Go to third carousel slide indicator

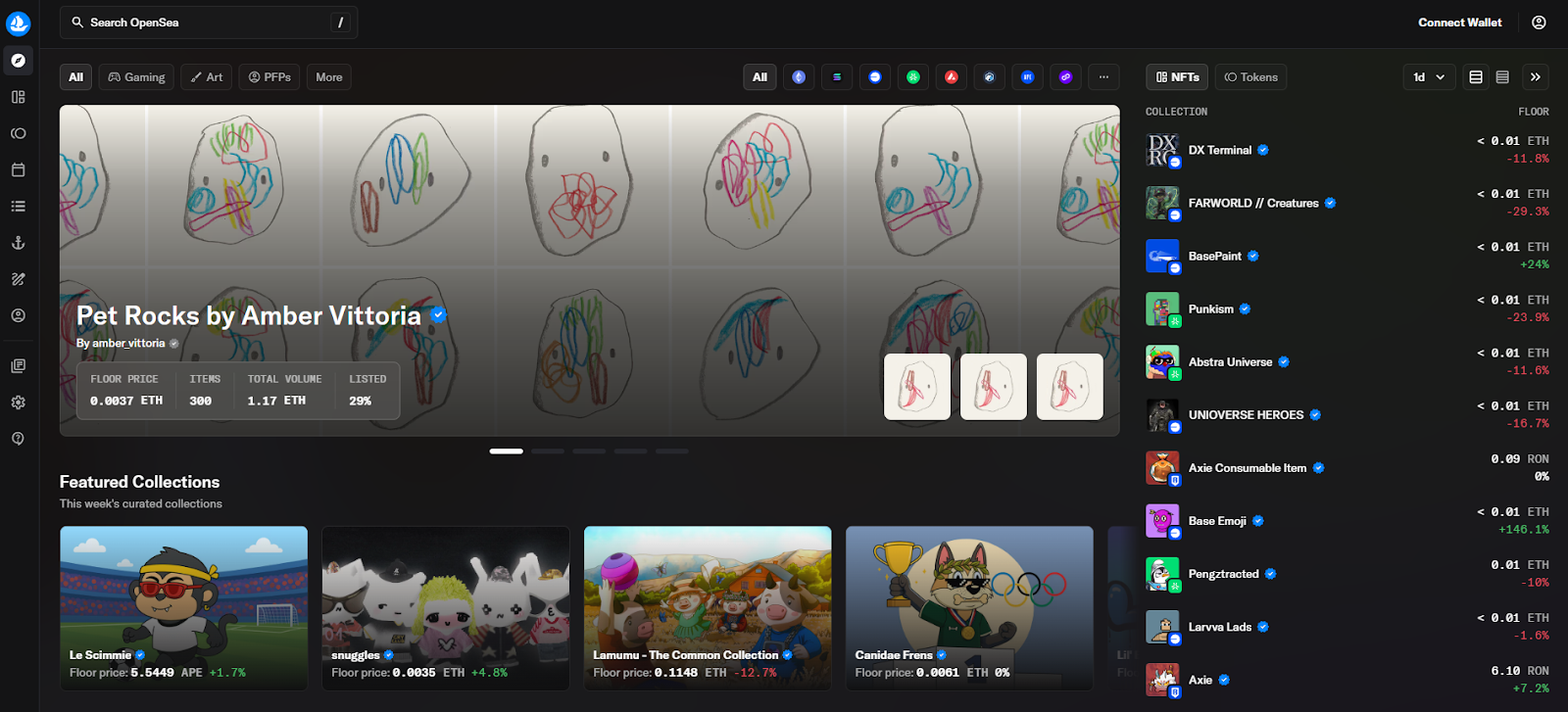[x=589, y=451]
